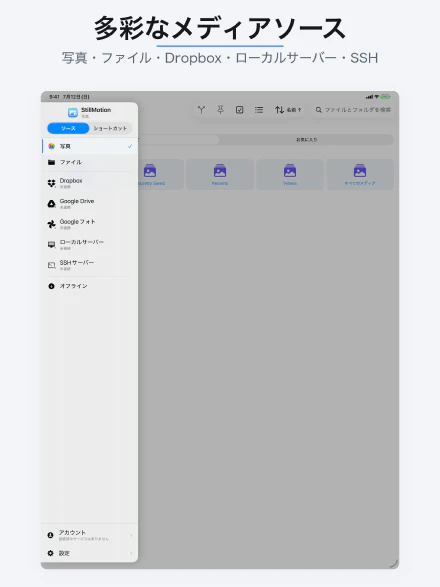Switch to the ショートカット tab
The image size is (440, 587).
pos(110,128)
